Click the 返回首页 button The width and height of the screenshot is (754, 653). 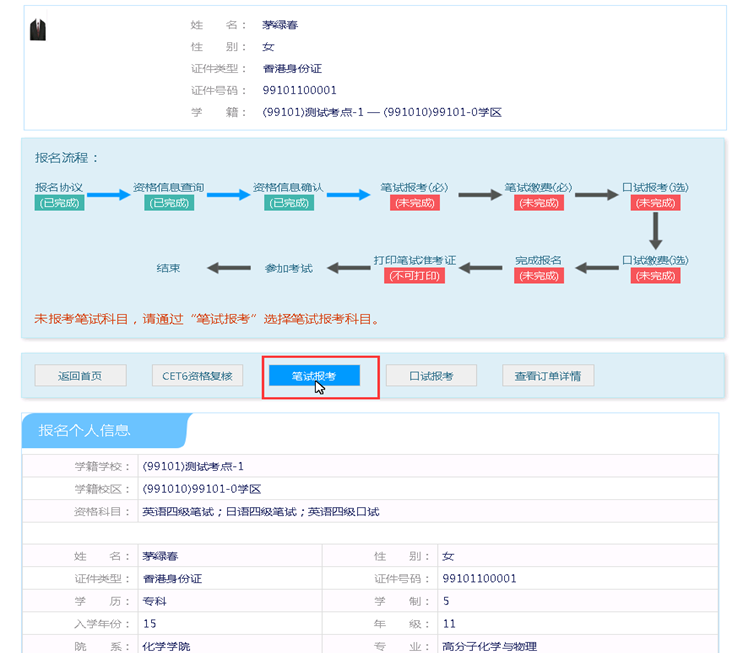point(80,376)
